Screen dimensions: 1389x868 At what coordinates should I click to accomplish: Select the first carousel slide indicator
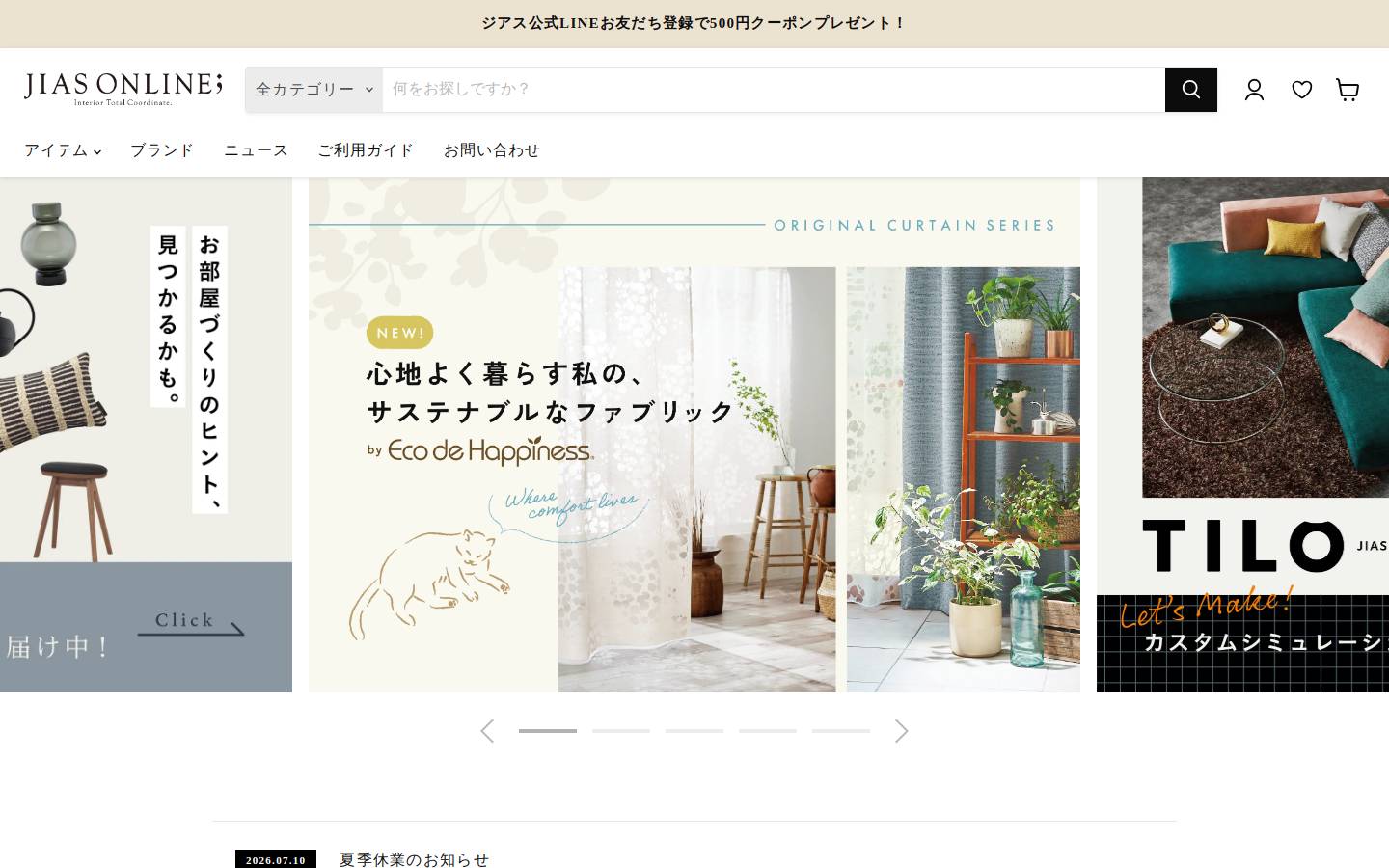tap(548, 731)
